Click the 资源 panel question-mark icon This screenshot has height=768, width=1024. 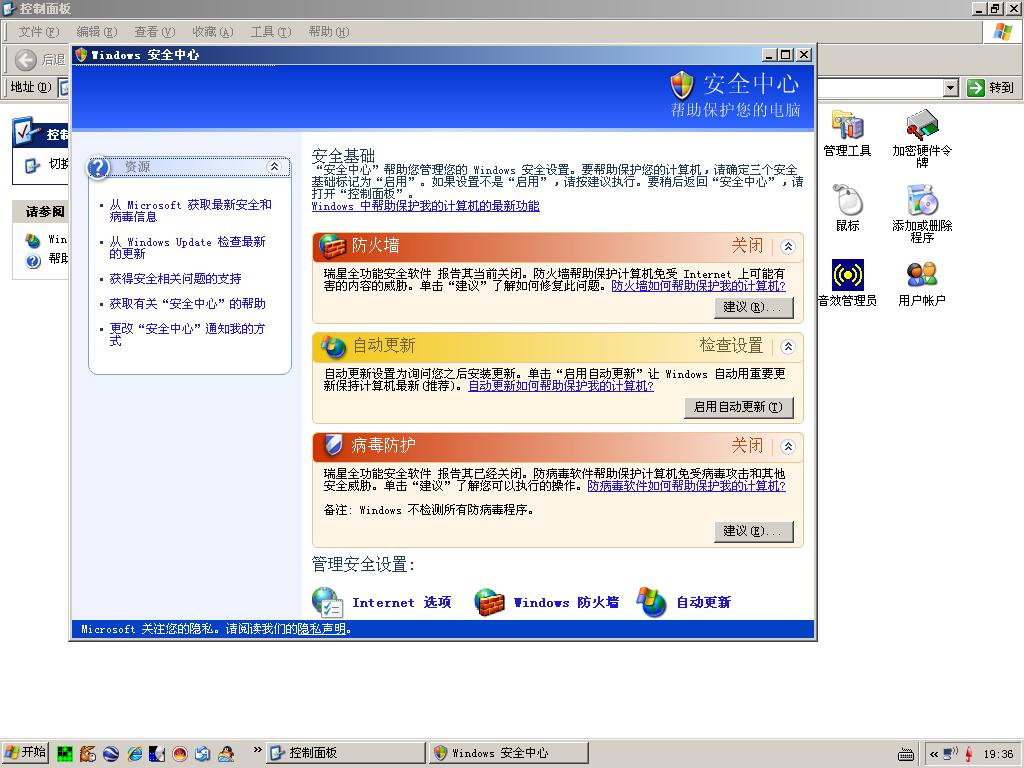pos(98,168)
